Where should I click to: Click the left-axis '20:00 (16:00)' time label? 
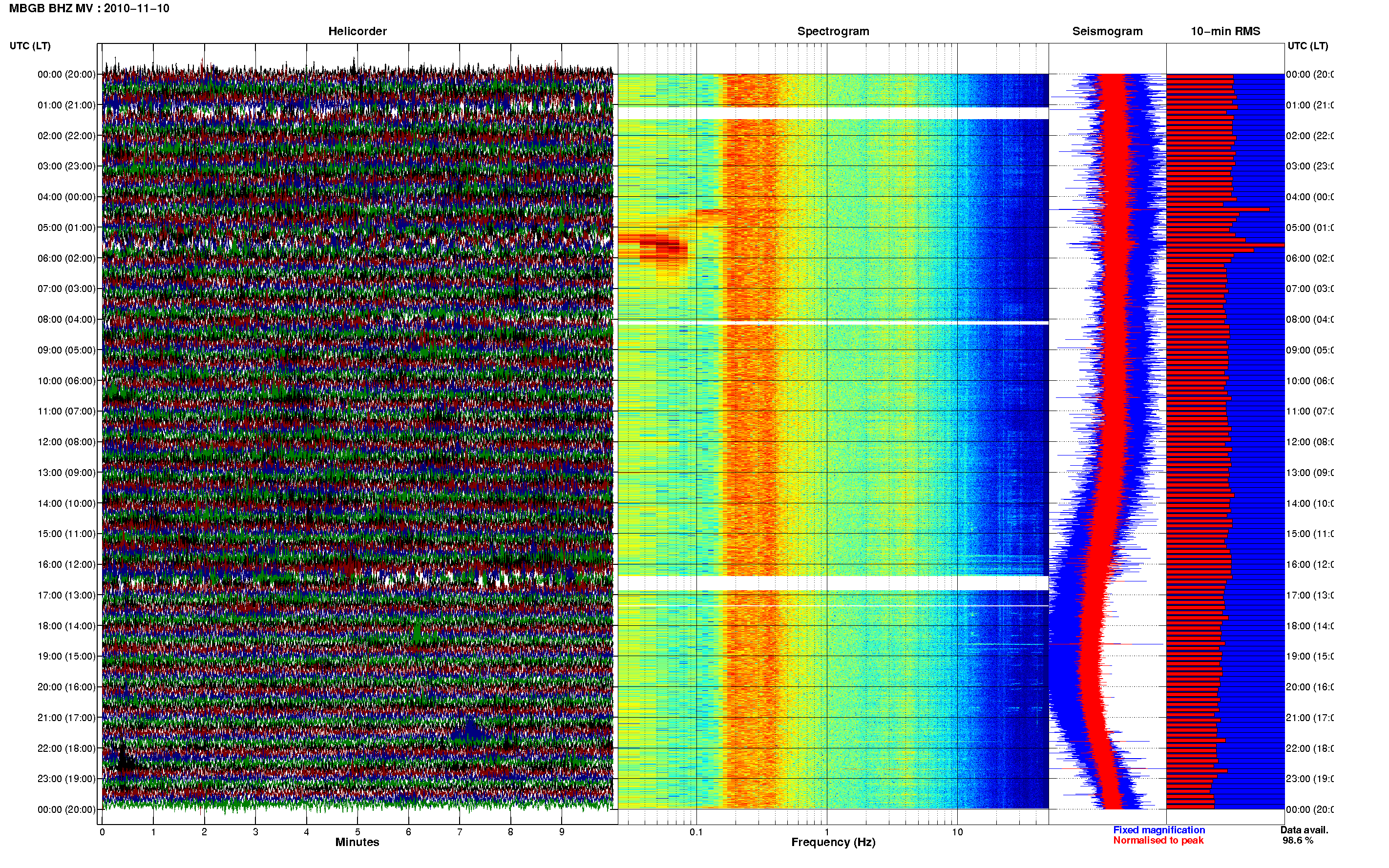(x=66, y=686)
